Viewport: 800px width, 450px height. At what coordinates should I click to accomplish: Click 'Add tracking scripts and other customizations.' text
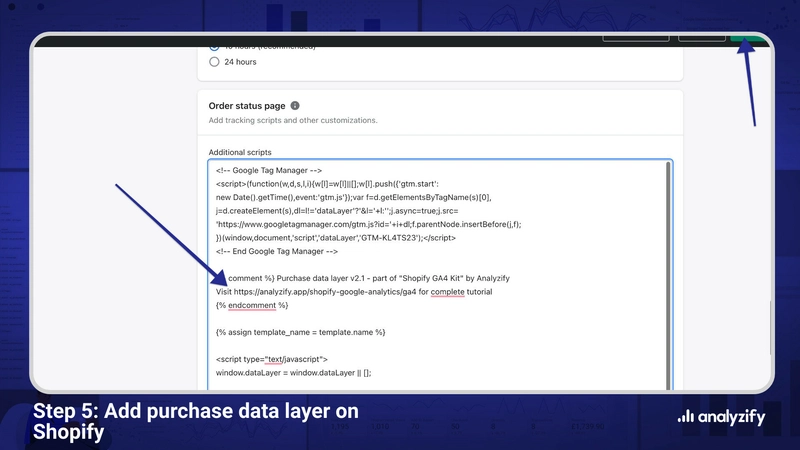[x=293, y=120]
